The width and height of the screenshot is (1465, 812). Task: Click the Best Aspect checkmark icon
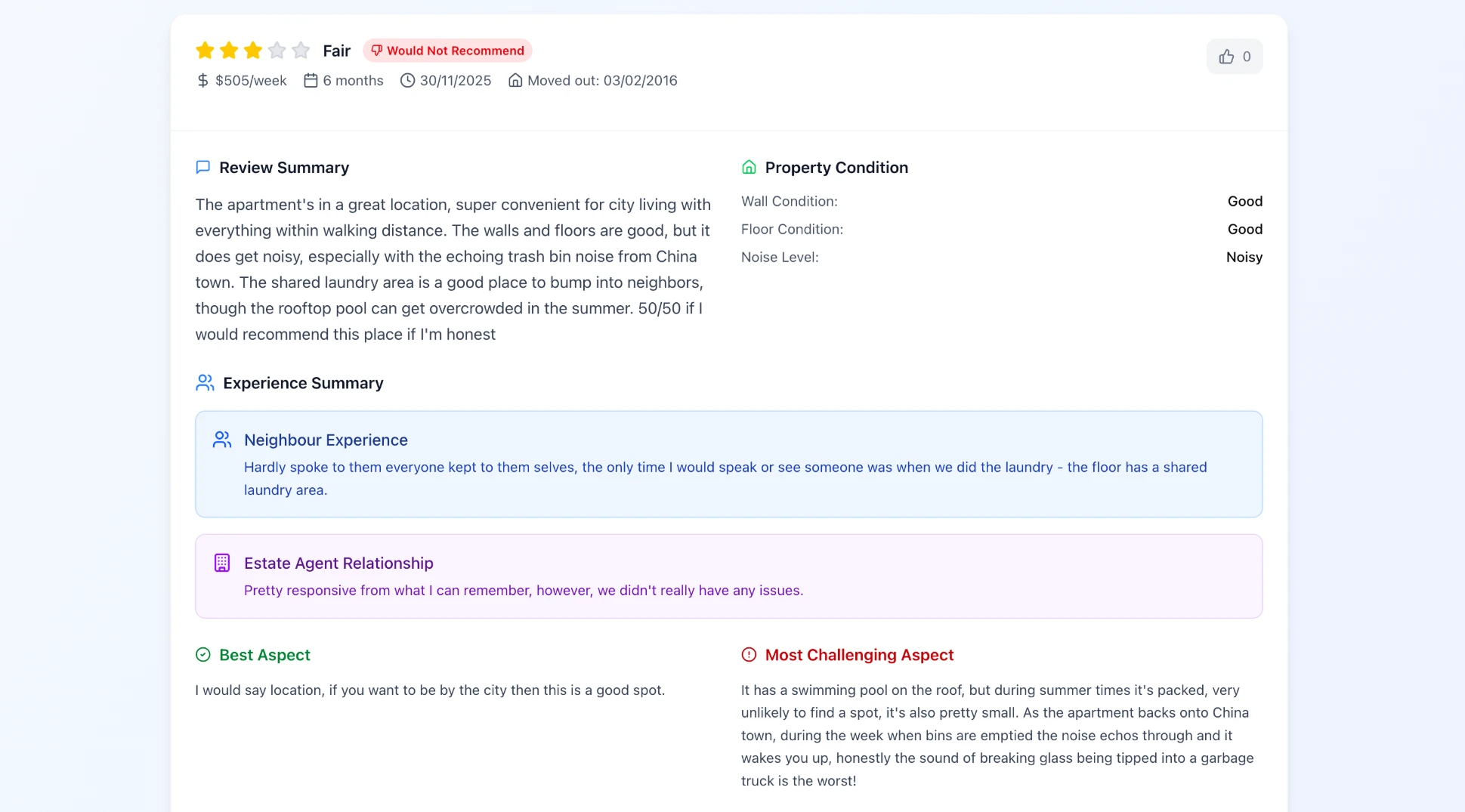coord(203,655)
